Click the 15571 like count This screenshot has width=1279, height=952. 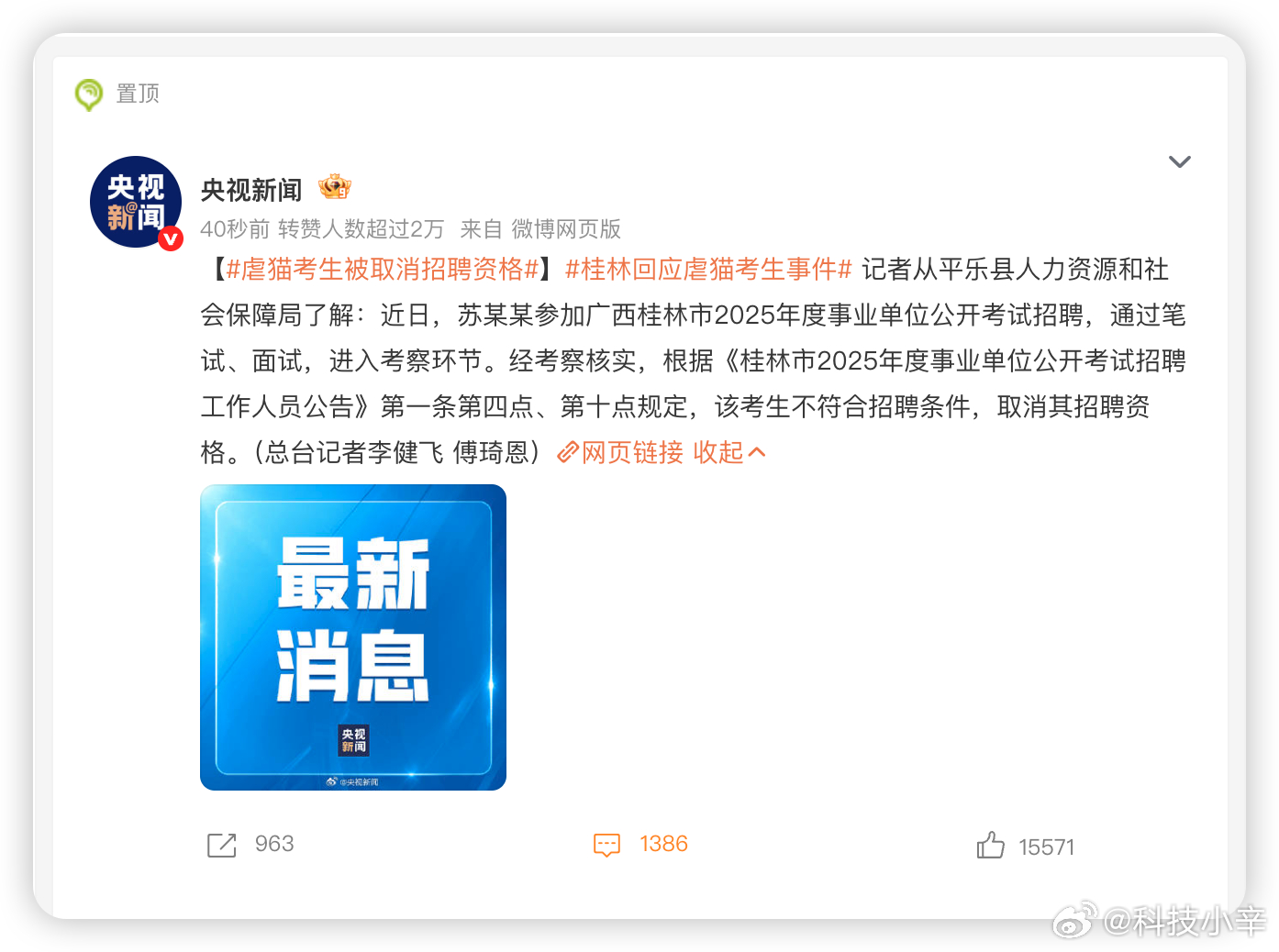click(x=1046, y=847)
